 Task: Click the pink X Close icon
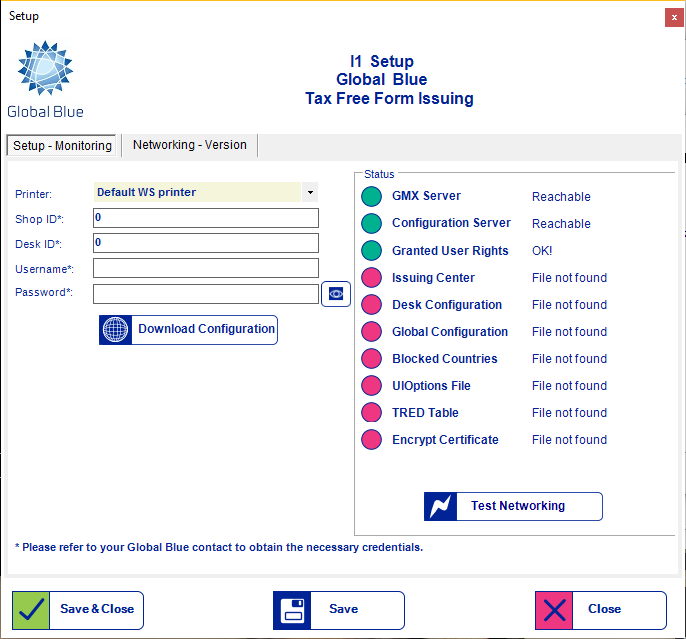(x=554, y=610)
